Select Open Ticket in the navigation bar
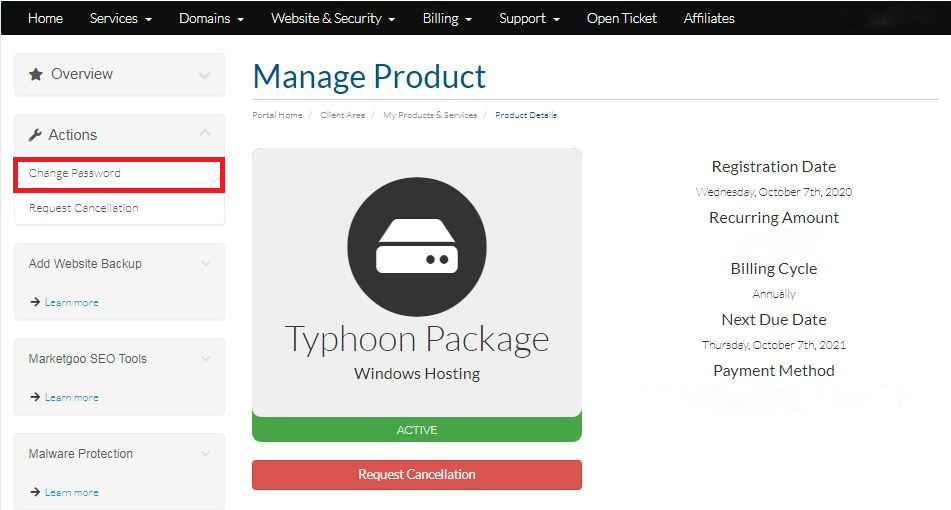Image resolution: width=951 pixels, height=510 pixels. click(x=621, y=18)
